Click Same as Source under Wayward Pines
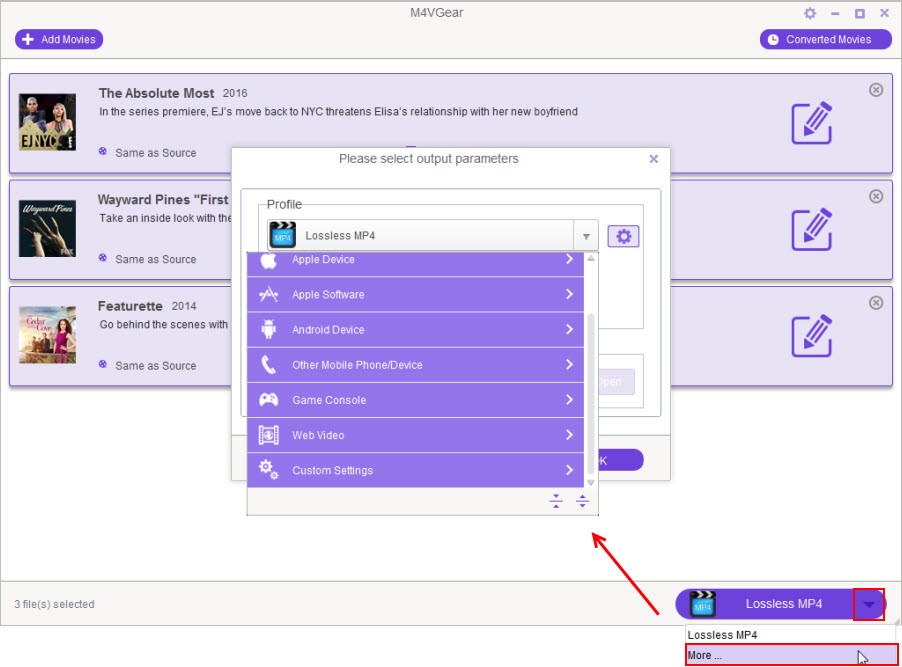Image resolution: width=902 pixels, height=667 pixels. [155, 260]
